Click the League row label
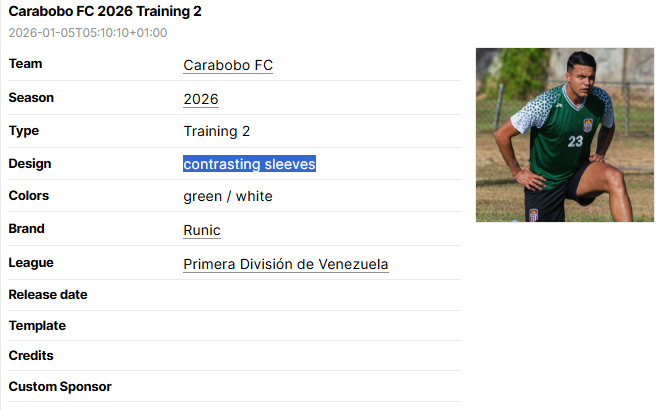 31,262
